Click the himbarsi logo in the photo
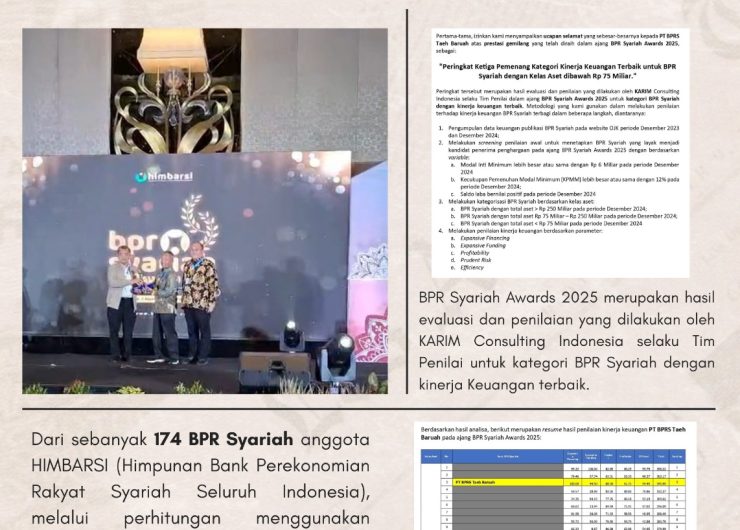Screen dimensions: 740x530 click(164, 177)
